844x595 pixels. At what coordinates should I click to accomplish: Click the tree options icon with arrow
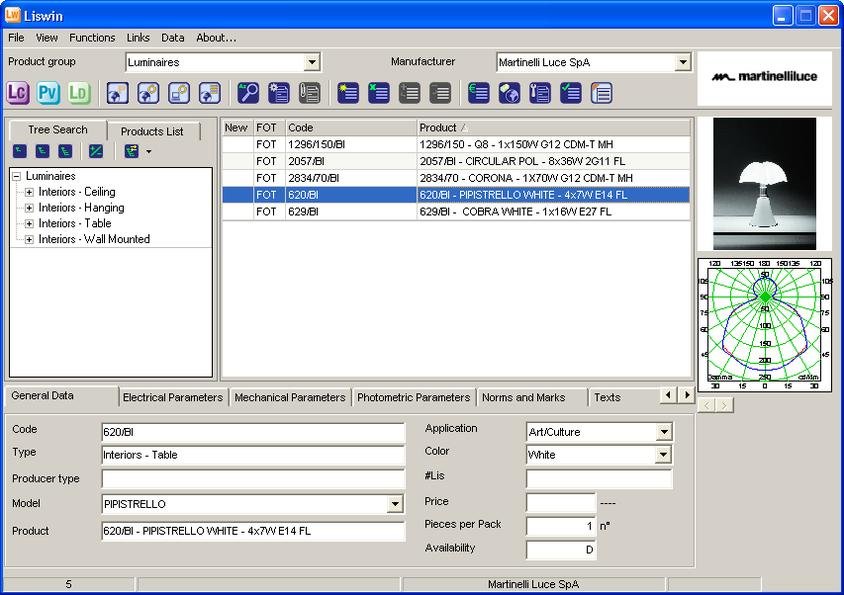point(131,151)
